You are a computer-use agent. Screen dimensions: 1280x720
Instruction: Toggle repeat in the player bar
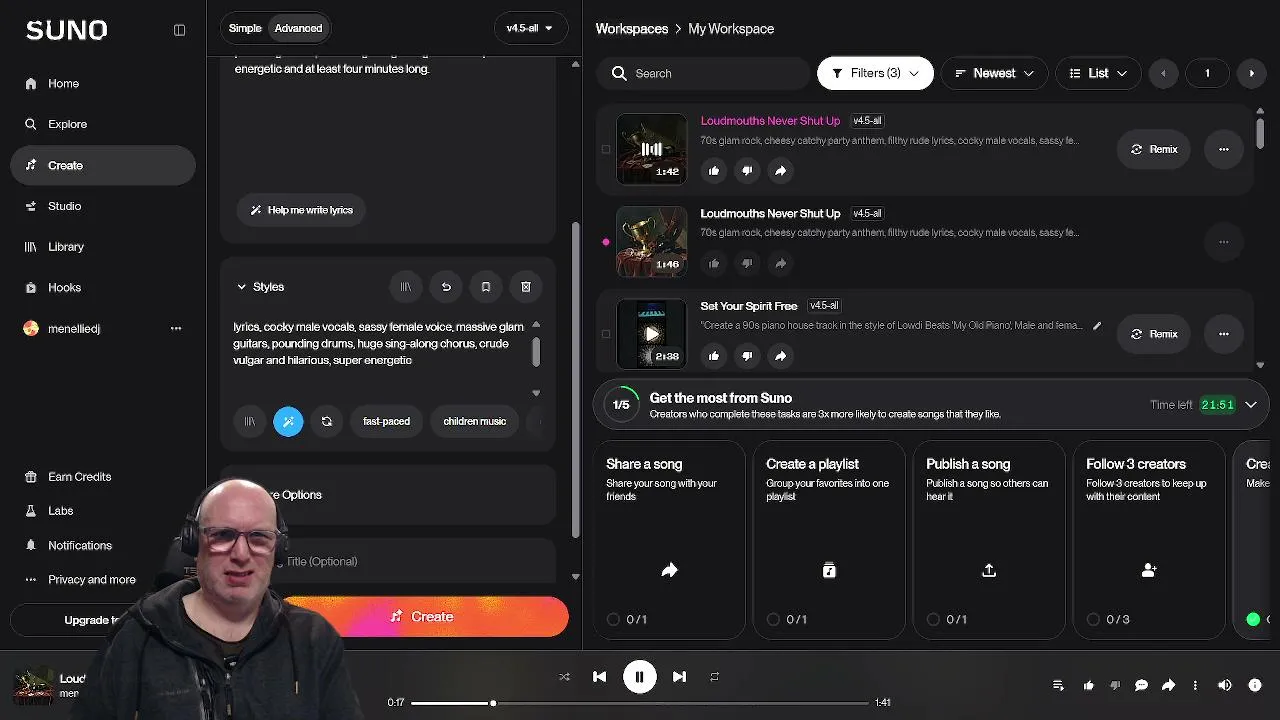[714, 677]
